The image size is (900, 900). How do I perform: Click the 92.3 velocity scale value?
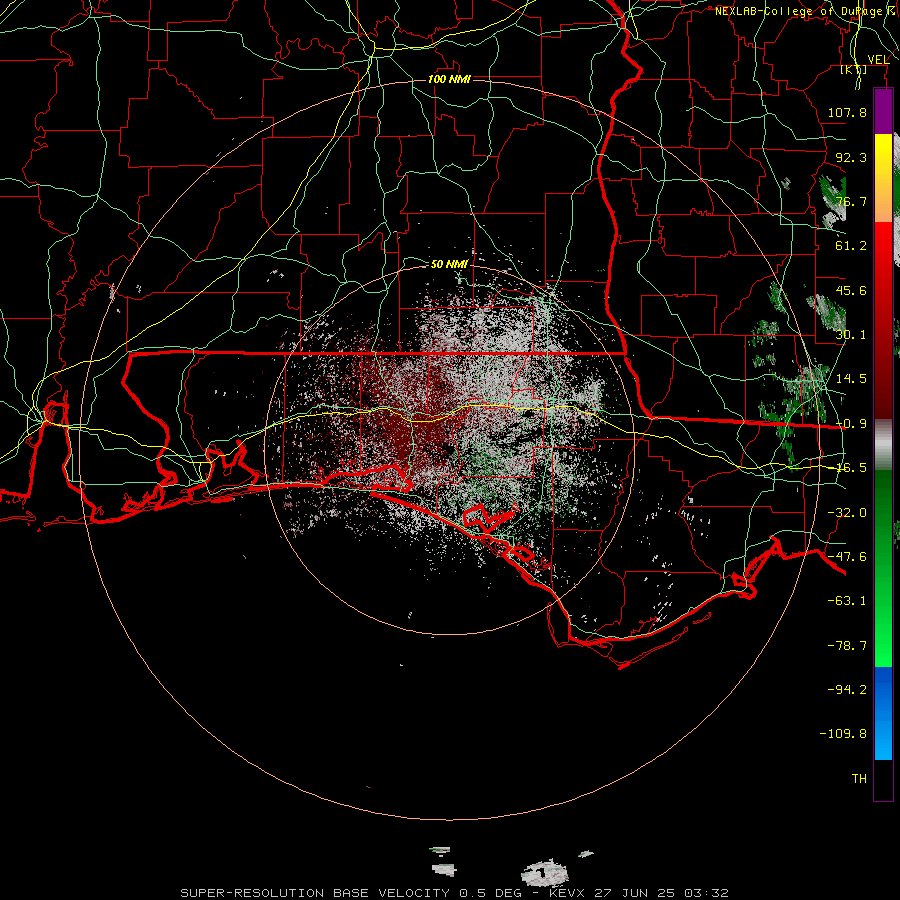pos(851,157)
